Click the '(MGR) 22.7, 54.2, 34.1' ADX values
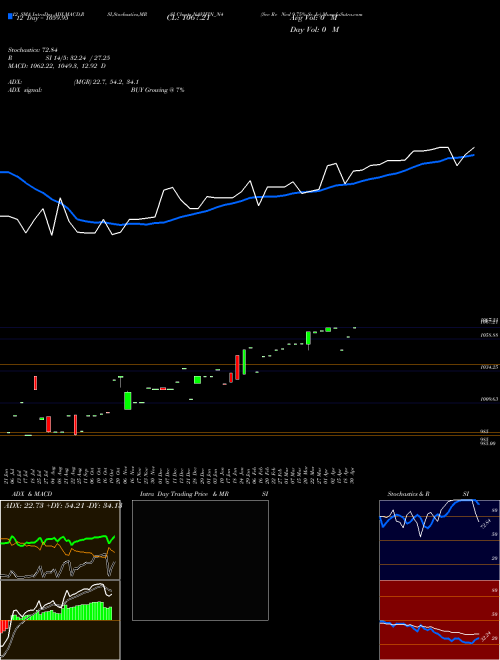Viewport: 500px width, 660px height. [x=106, y=82]
